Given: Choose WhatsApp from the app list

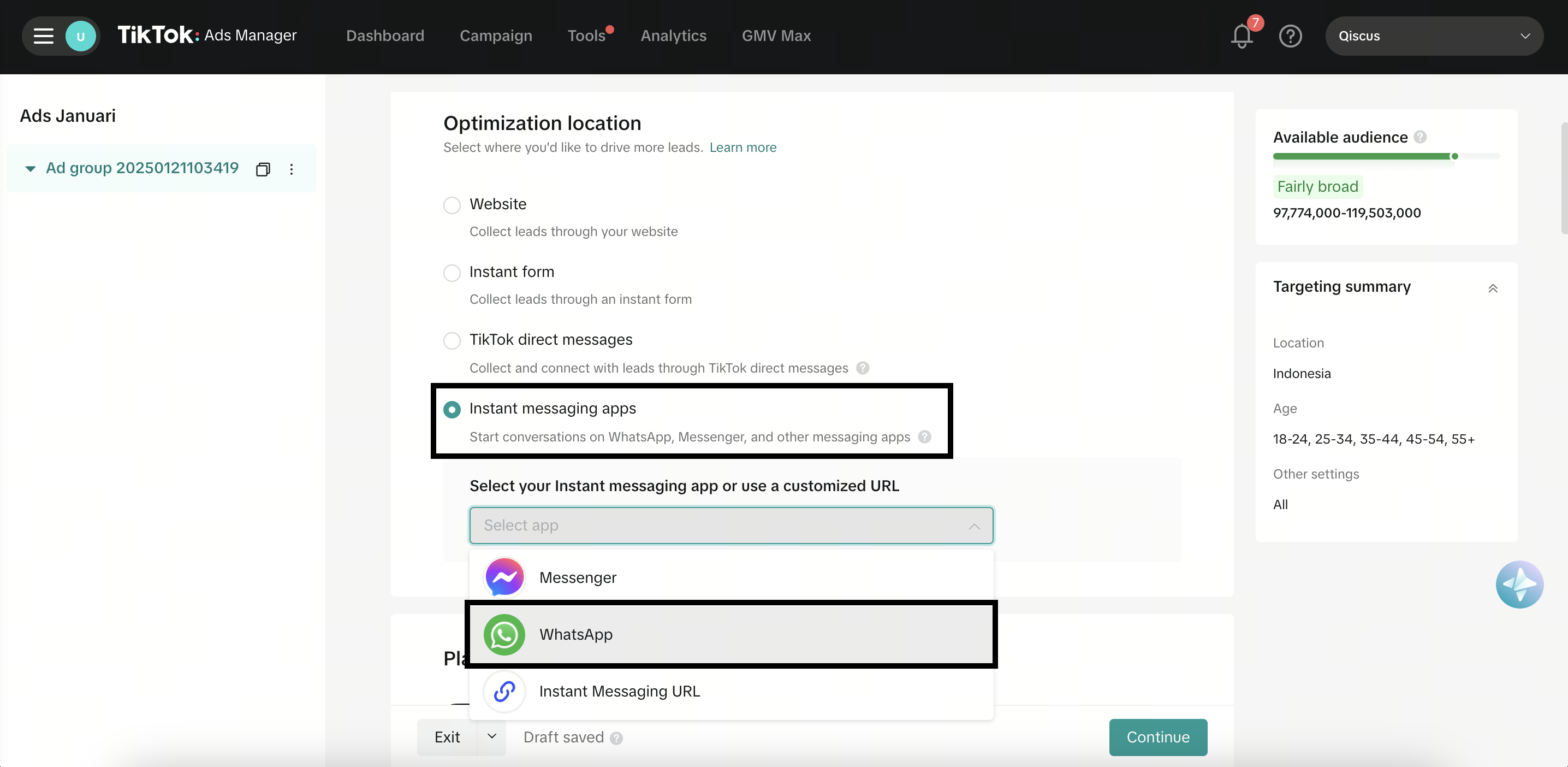Looking at the screenshot, I should point(731,634).
